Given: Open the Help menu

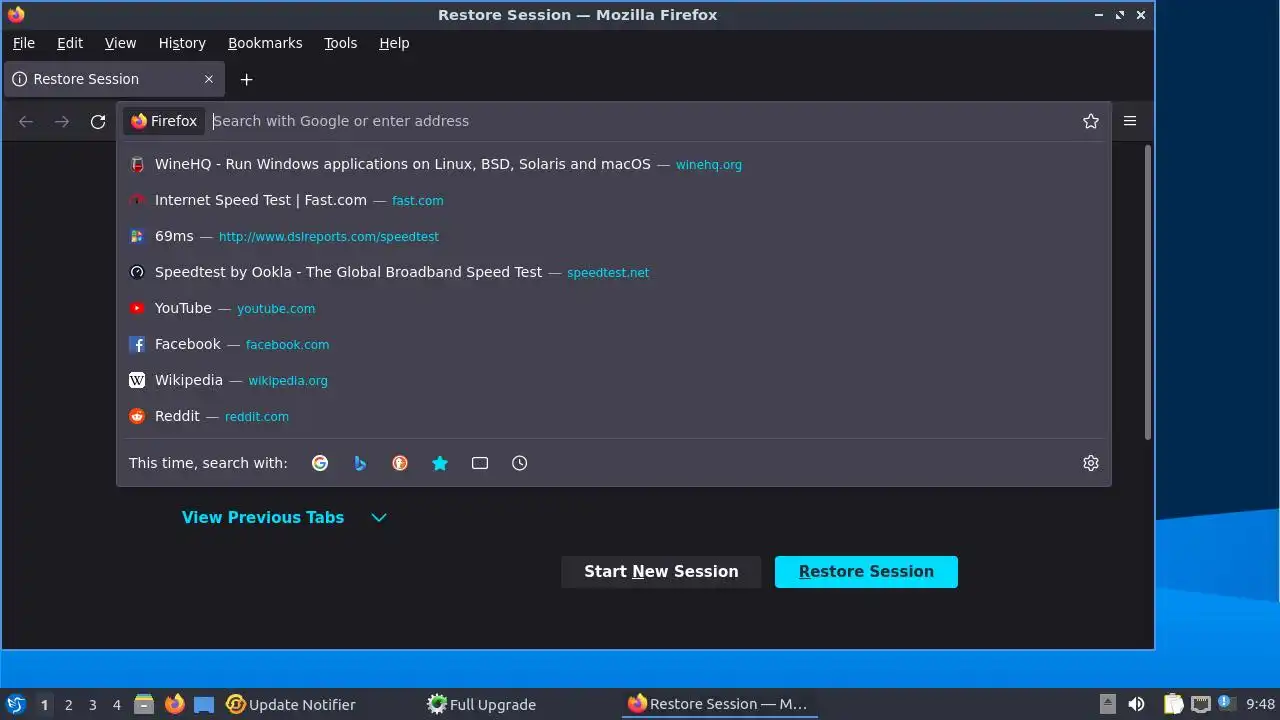Looking at the screenshot, I should [x=394, y=43].
